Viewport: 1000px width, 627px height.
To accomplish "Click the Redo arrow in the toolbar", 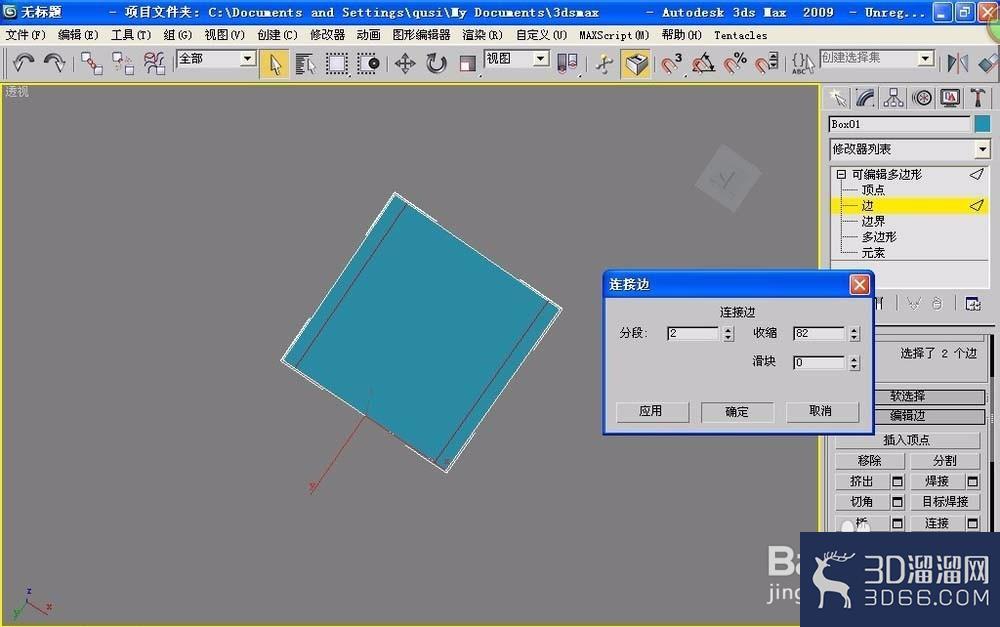I will click(55, 63).
